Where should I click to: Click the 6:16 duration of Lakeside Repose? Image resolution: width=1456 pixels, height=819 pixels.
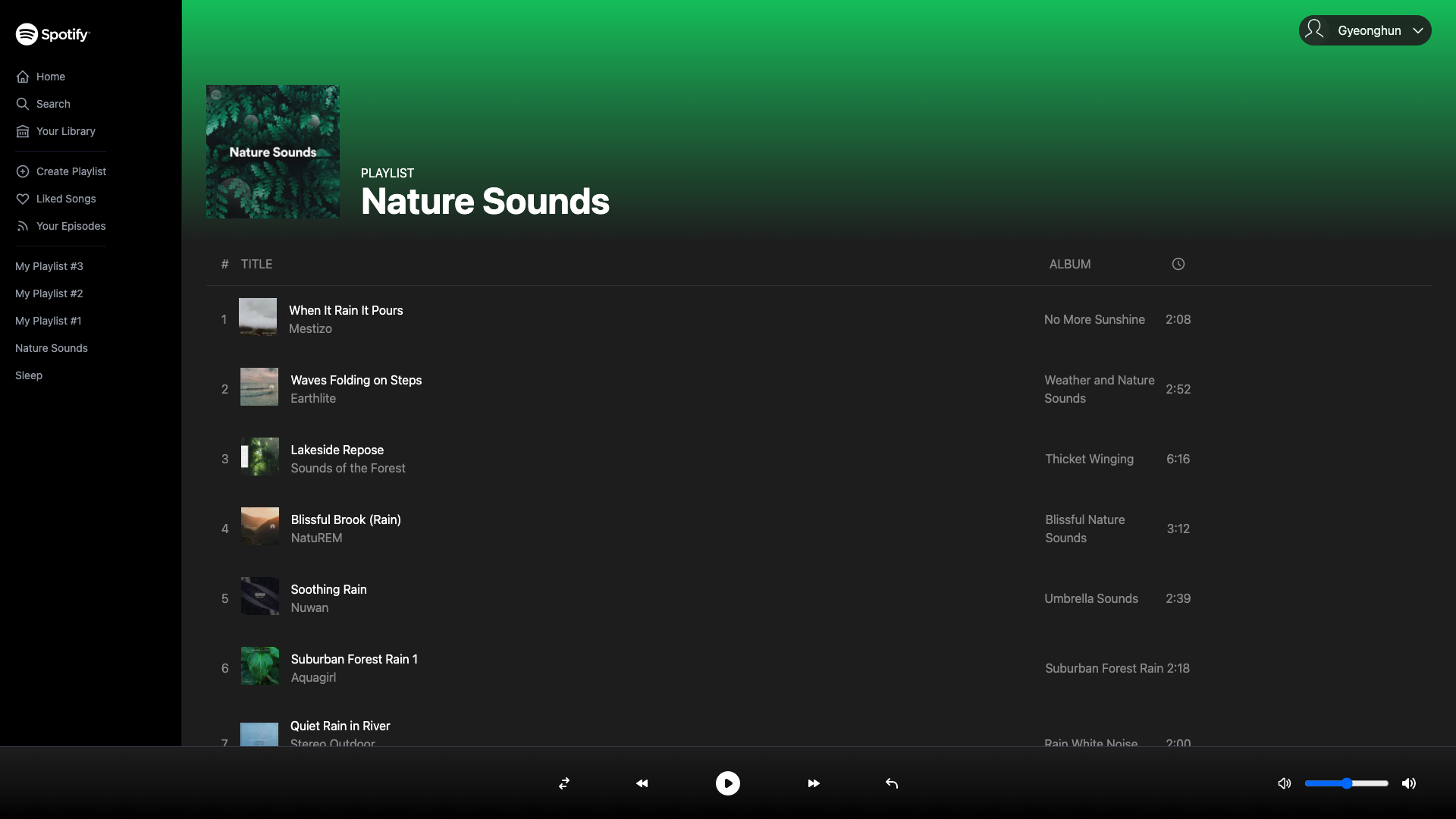tap(1178, 459)
